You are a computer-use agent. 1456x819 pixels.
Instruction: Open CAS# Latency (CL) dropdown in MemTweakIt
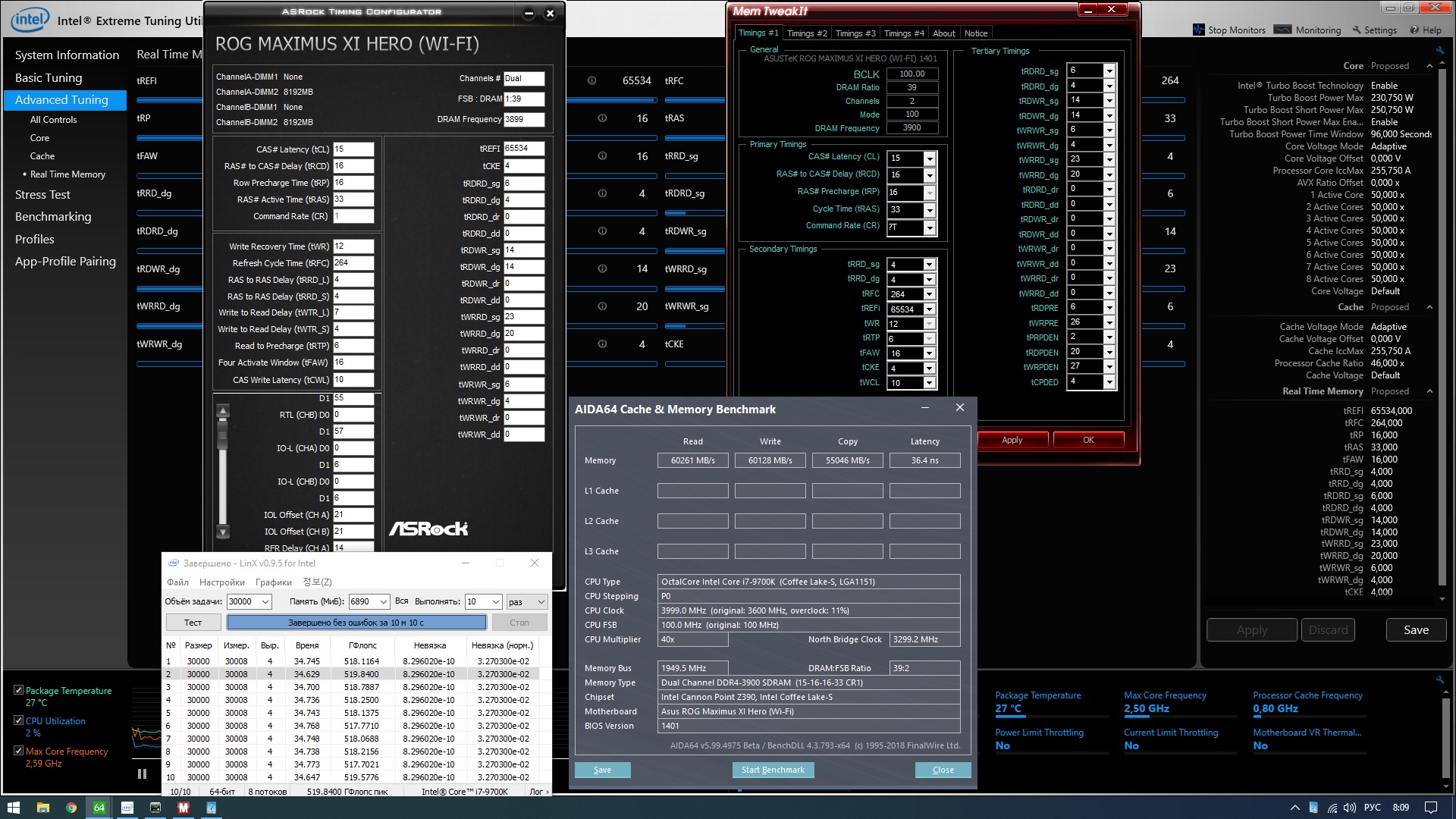click(x=930, y=158)
